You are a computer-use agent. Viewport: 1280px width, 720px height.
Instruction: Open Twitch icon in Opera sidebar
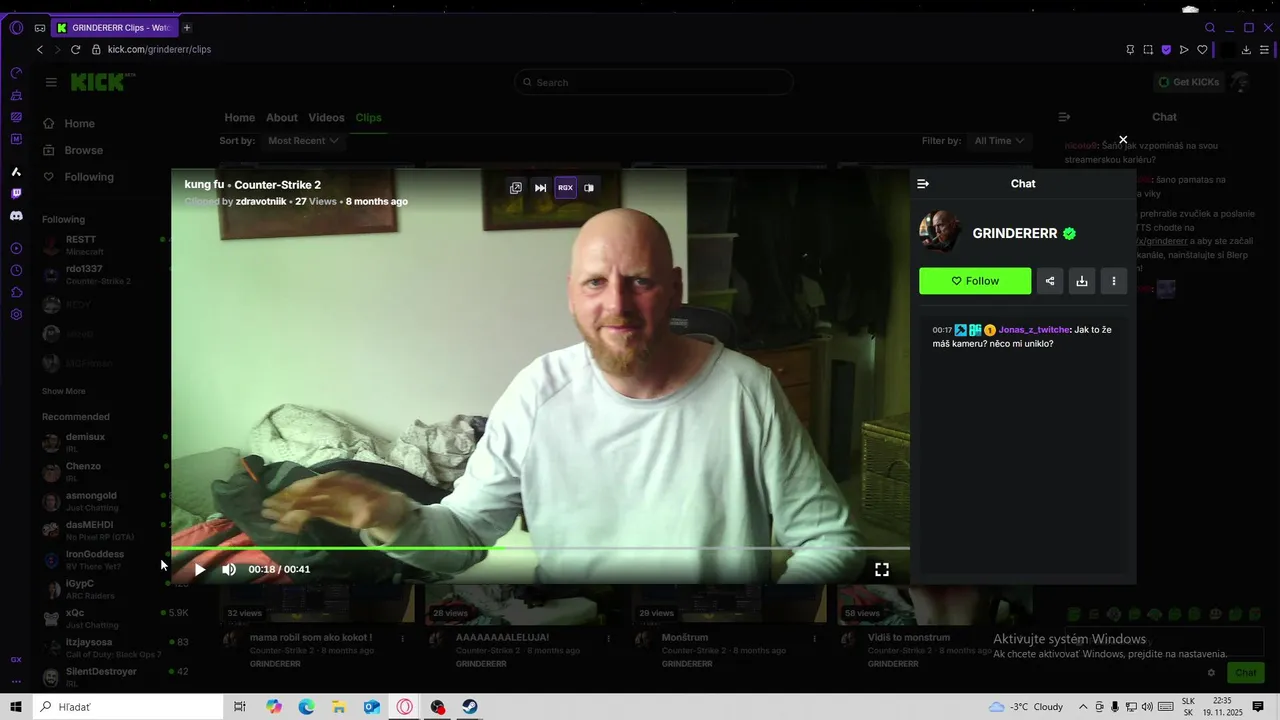pos(16,194)
